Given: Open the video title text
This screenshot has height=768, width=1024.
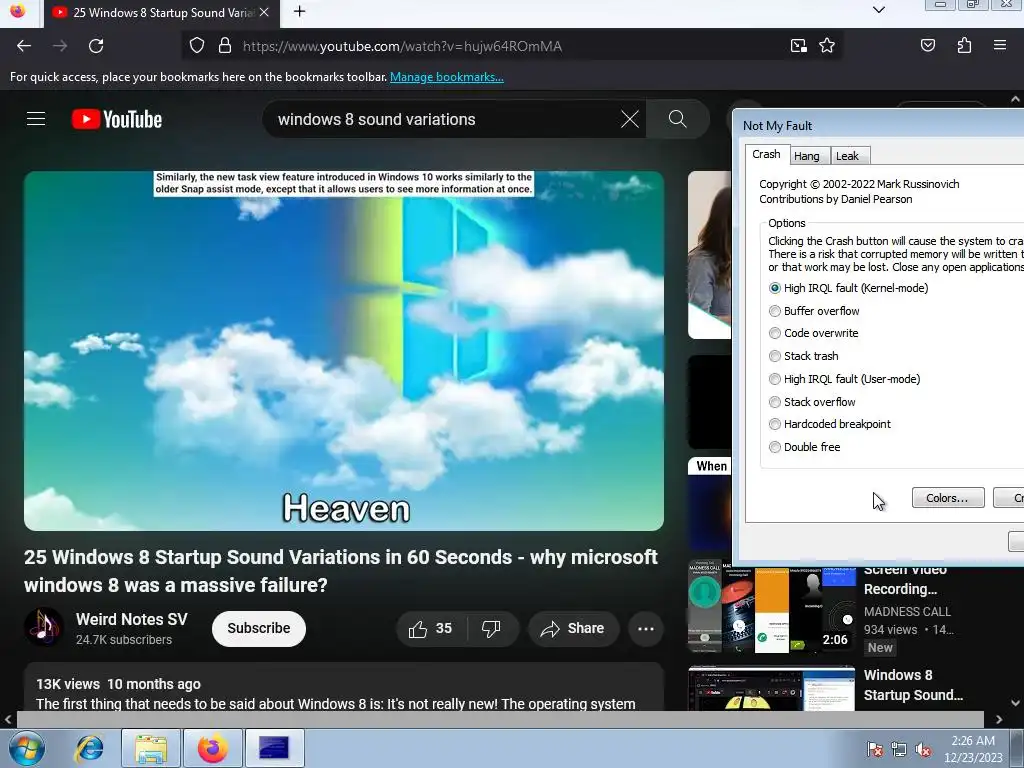Looking at the screenshot, I should click(340, 571).
